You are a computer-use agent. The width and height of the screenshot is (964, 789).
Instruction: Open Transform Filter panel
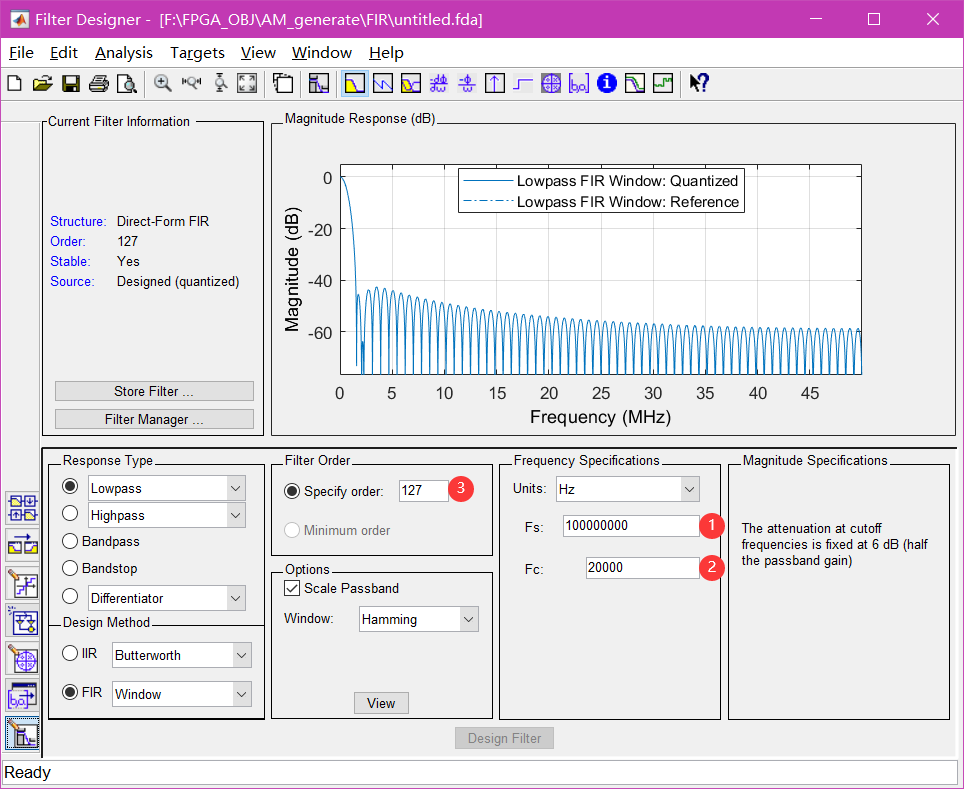click(x=23, y=545)
